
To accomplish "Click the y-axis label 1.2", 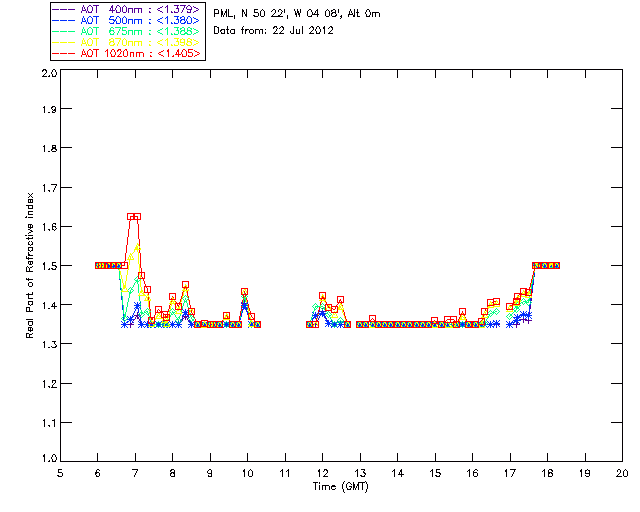I will pyautogui.click(x=49, y=384).
